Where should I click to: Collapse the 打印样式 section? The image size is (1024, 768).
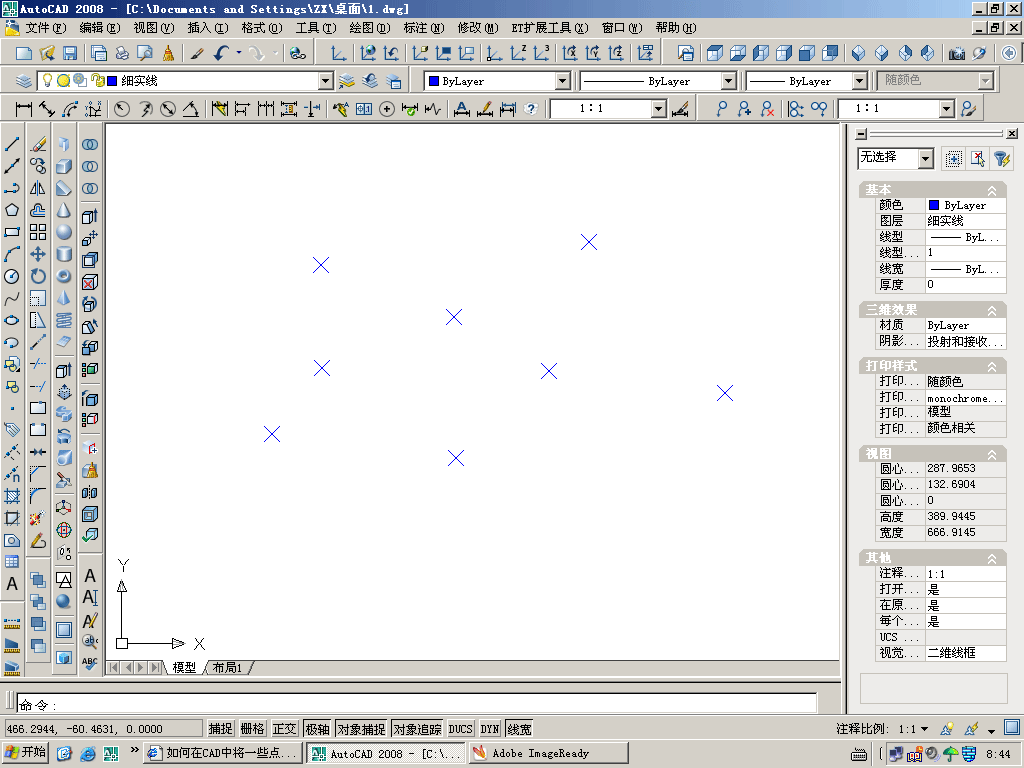click(992, 366)
